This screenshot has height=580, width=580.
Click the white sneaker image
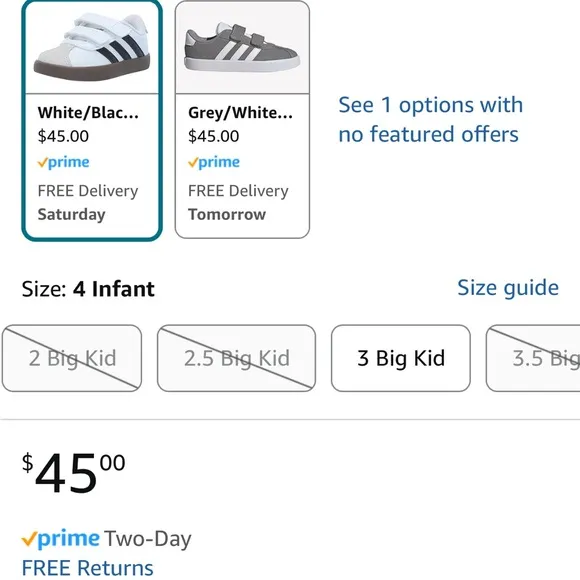92,47
